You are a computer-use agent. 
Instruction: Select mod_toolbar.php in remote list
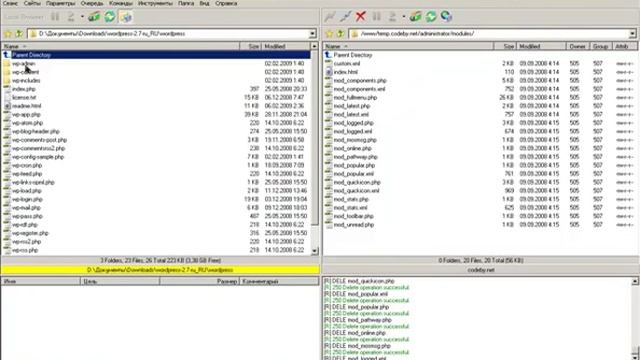click(353, 216)
